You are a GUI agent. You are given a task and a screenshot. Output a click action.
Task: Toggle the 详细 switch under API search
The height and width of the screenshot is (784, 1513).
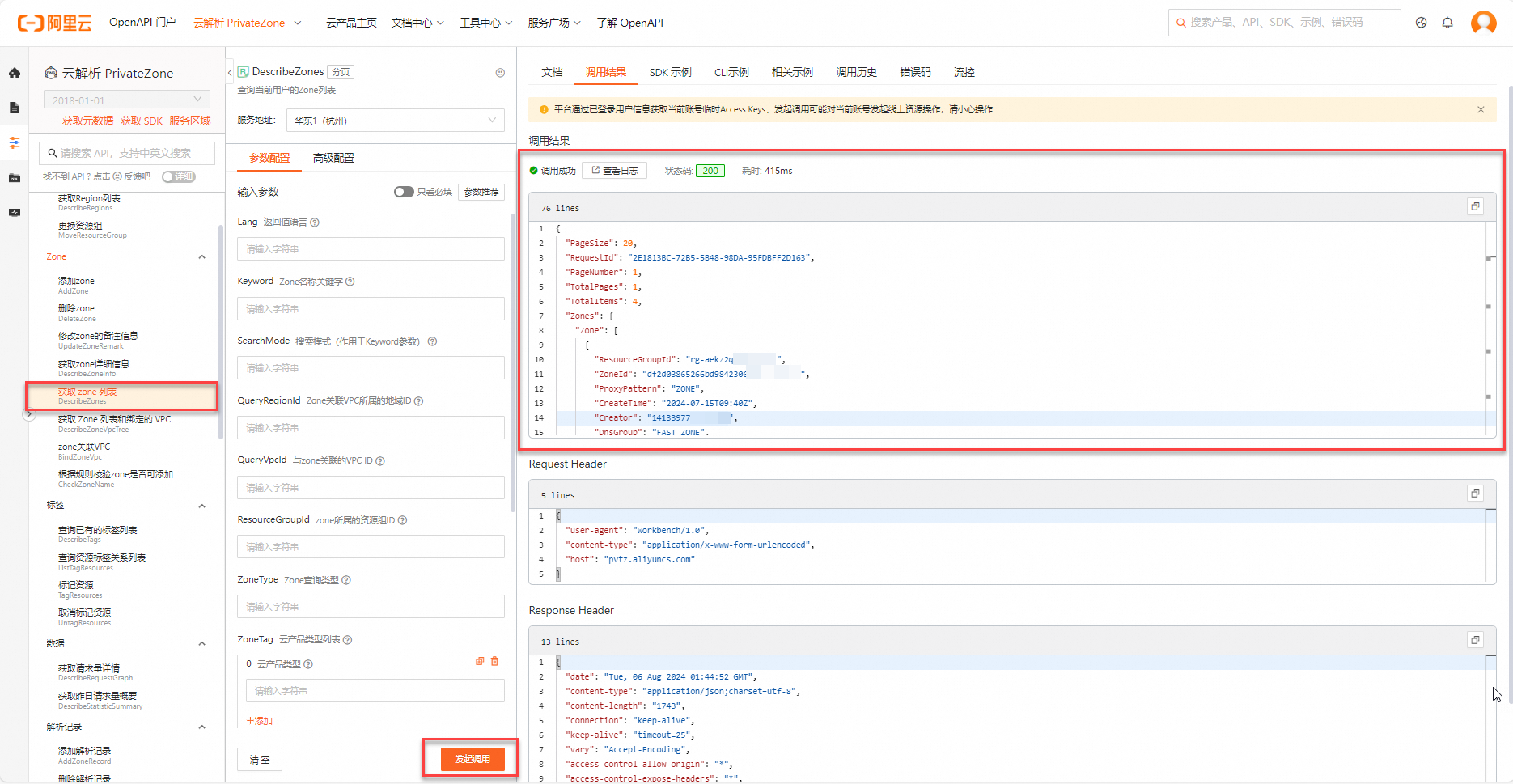(179, 176)
